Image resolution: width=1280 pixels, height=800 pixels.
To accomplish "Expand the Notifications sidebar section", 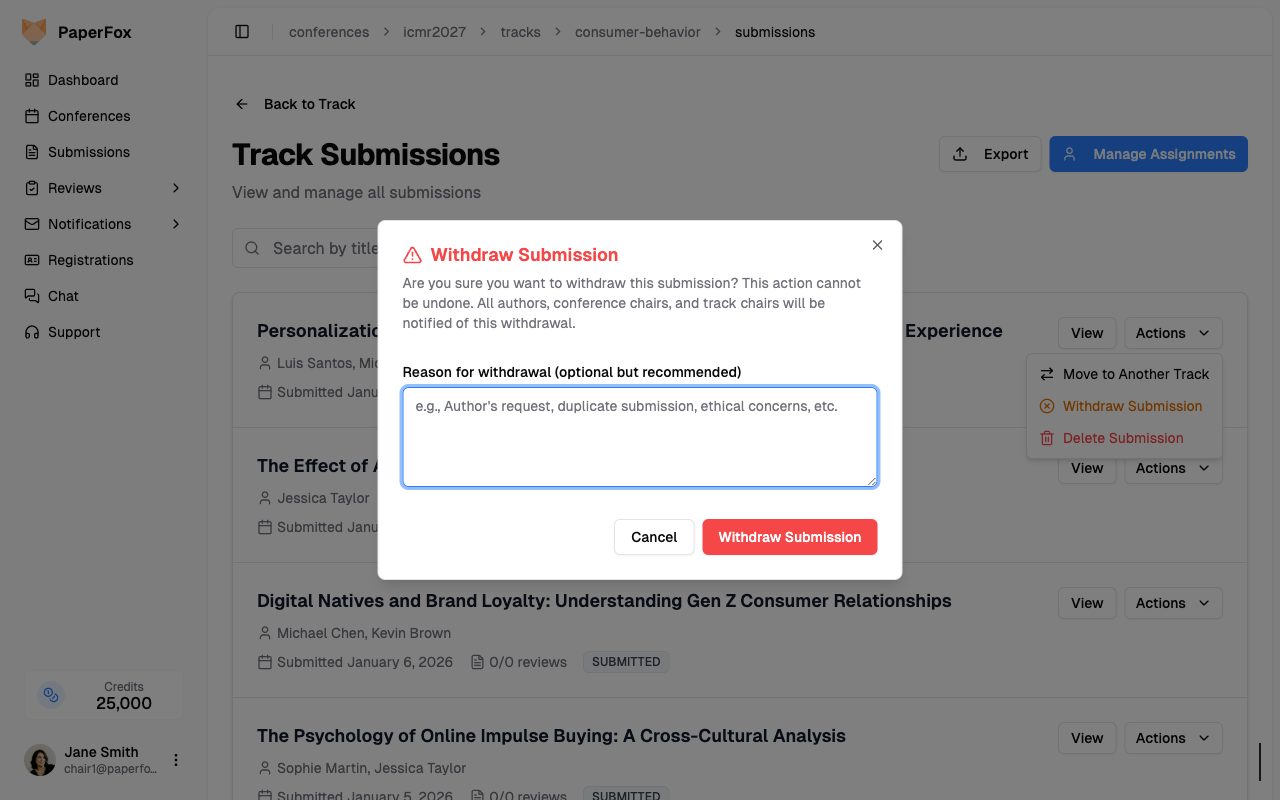I will click(x=176, y=224).
